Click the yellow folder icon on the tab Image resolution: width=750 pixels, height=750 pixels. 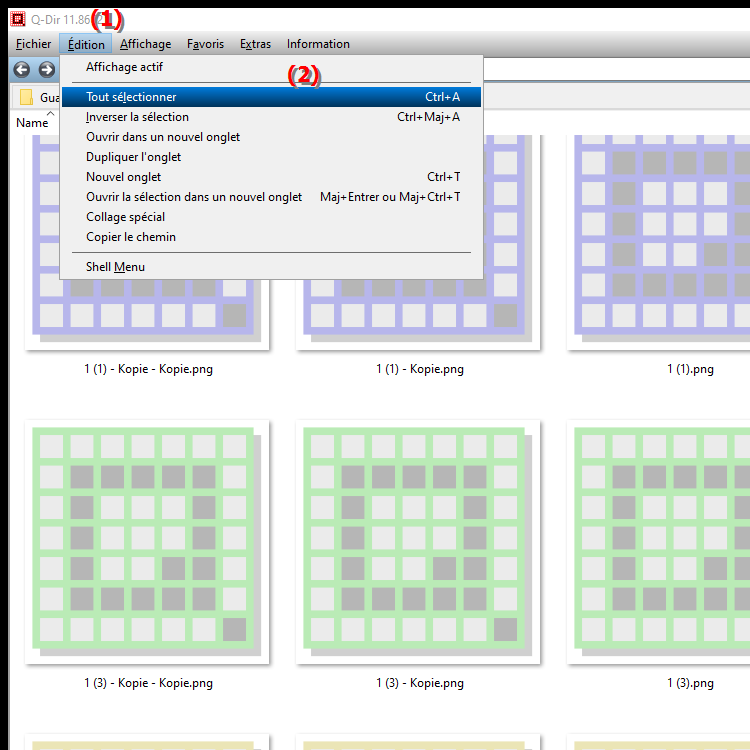point(26,97)
